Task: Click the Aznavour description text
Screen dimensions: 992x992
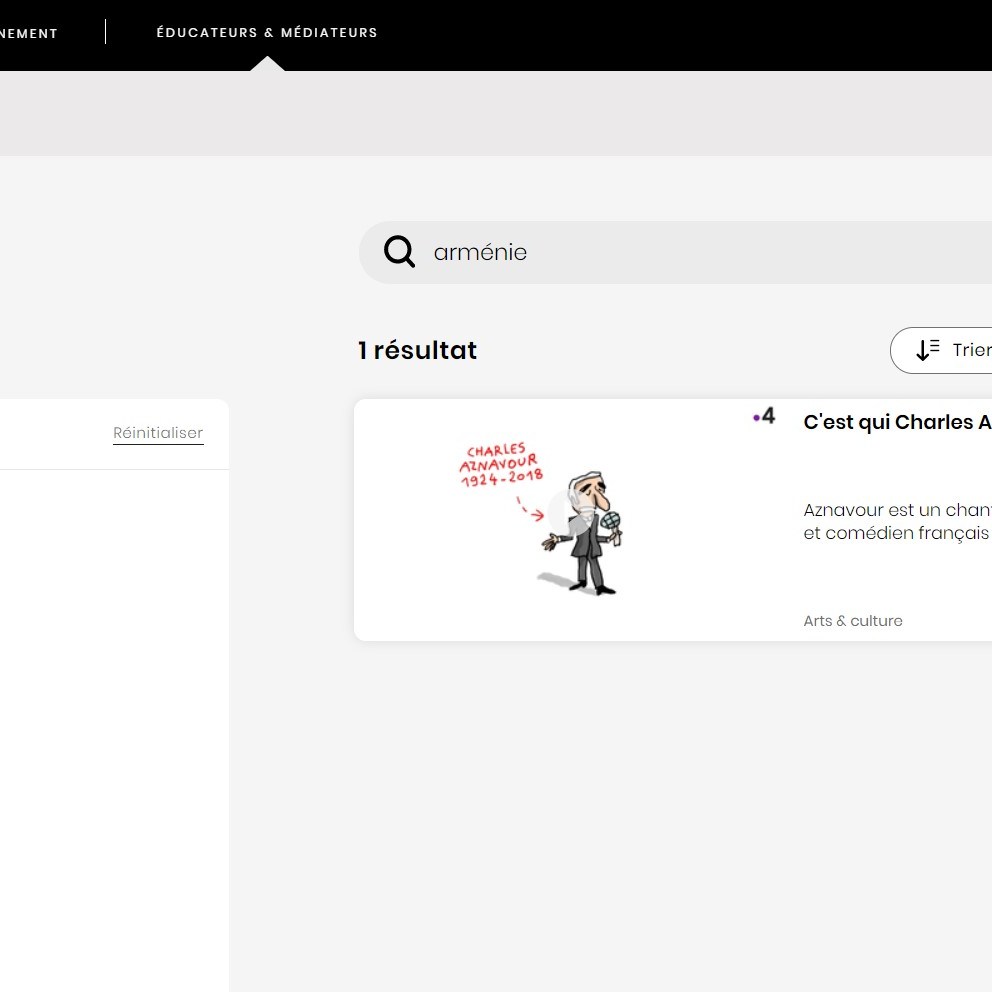Action: click(897, 521)
